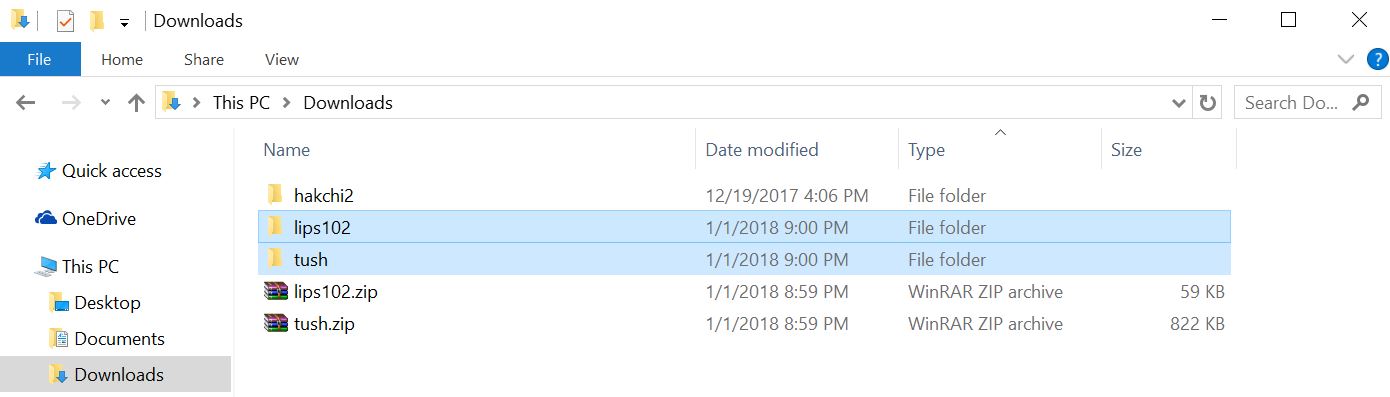Expand the Customize Quick Access Toolbar dropdown

tap(123, 22)
